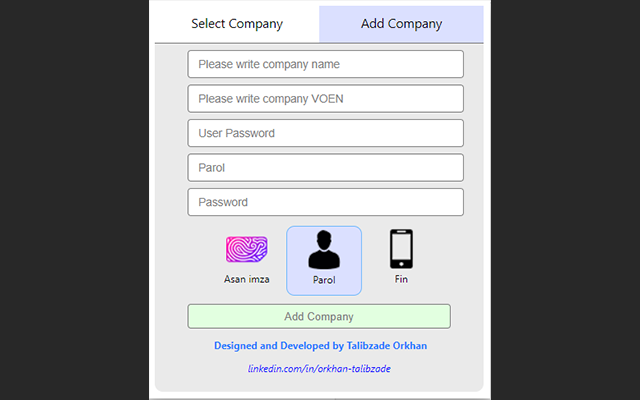Focus the Password input field

(x=325, y=202)
